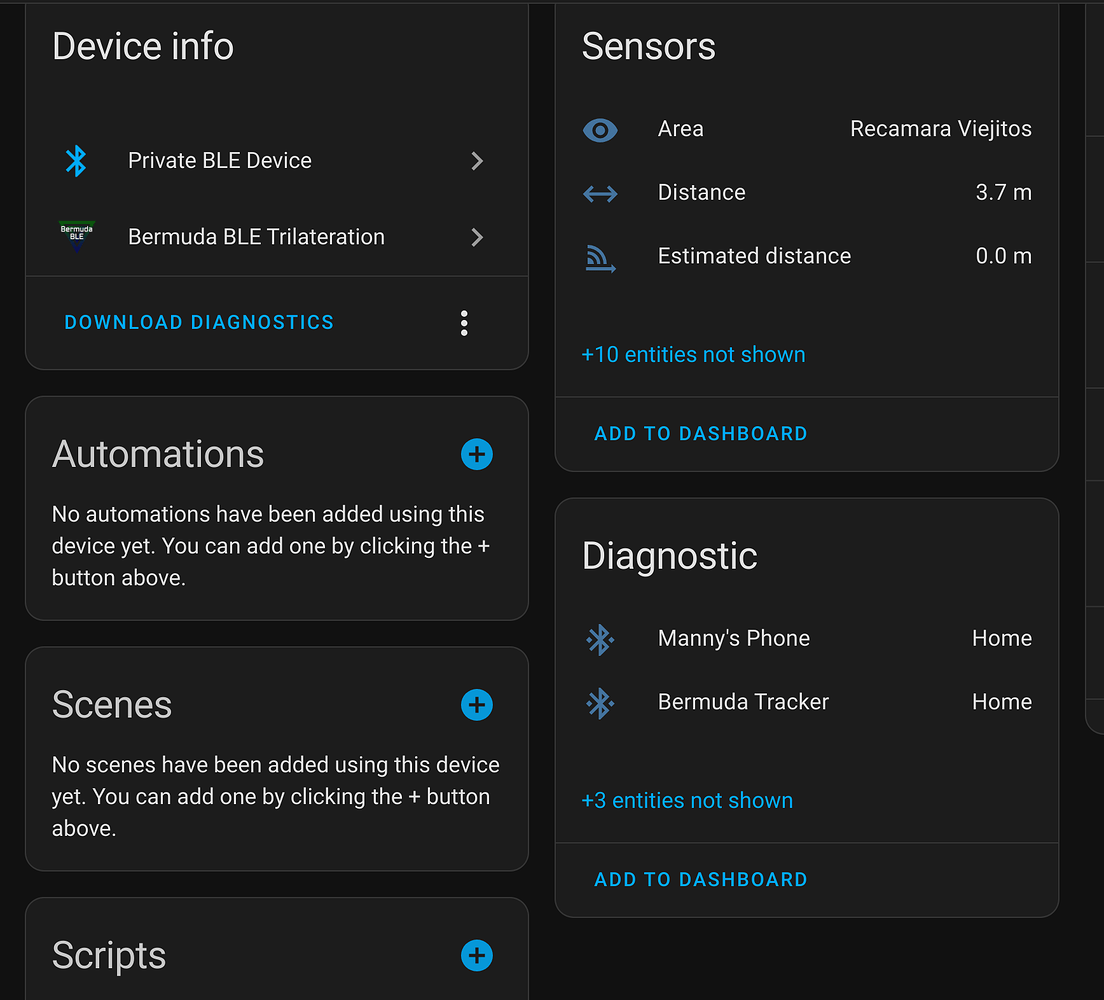Open the Private BLE Device chevron

coord(477,161)
